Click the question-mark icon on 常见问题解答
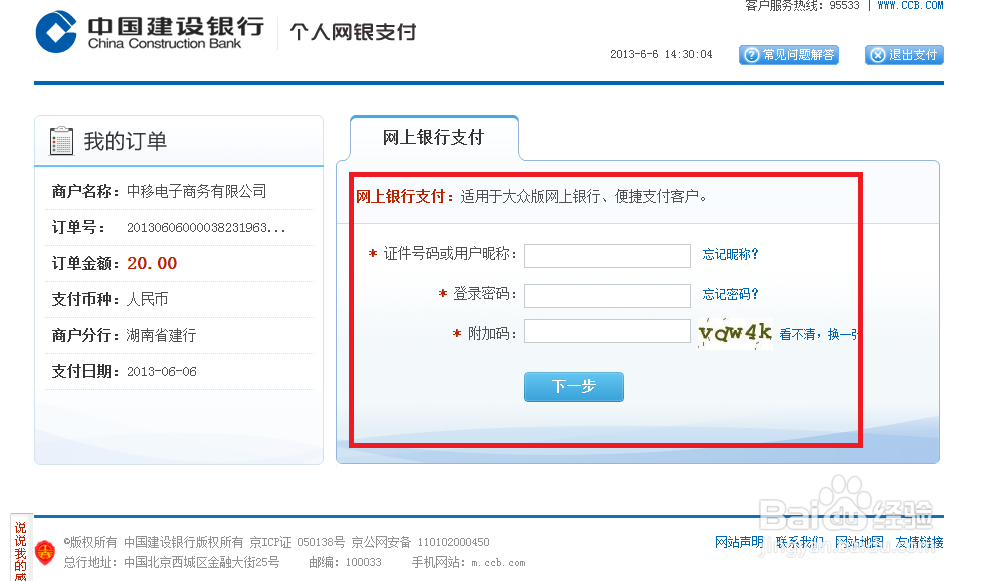Screen dimensions: 989x581 point(750,55)
